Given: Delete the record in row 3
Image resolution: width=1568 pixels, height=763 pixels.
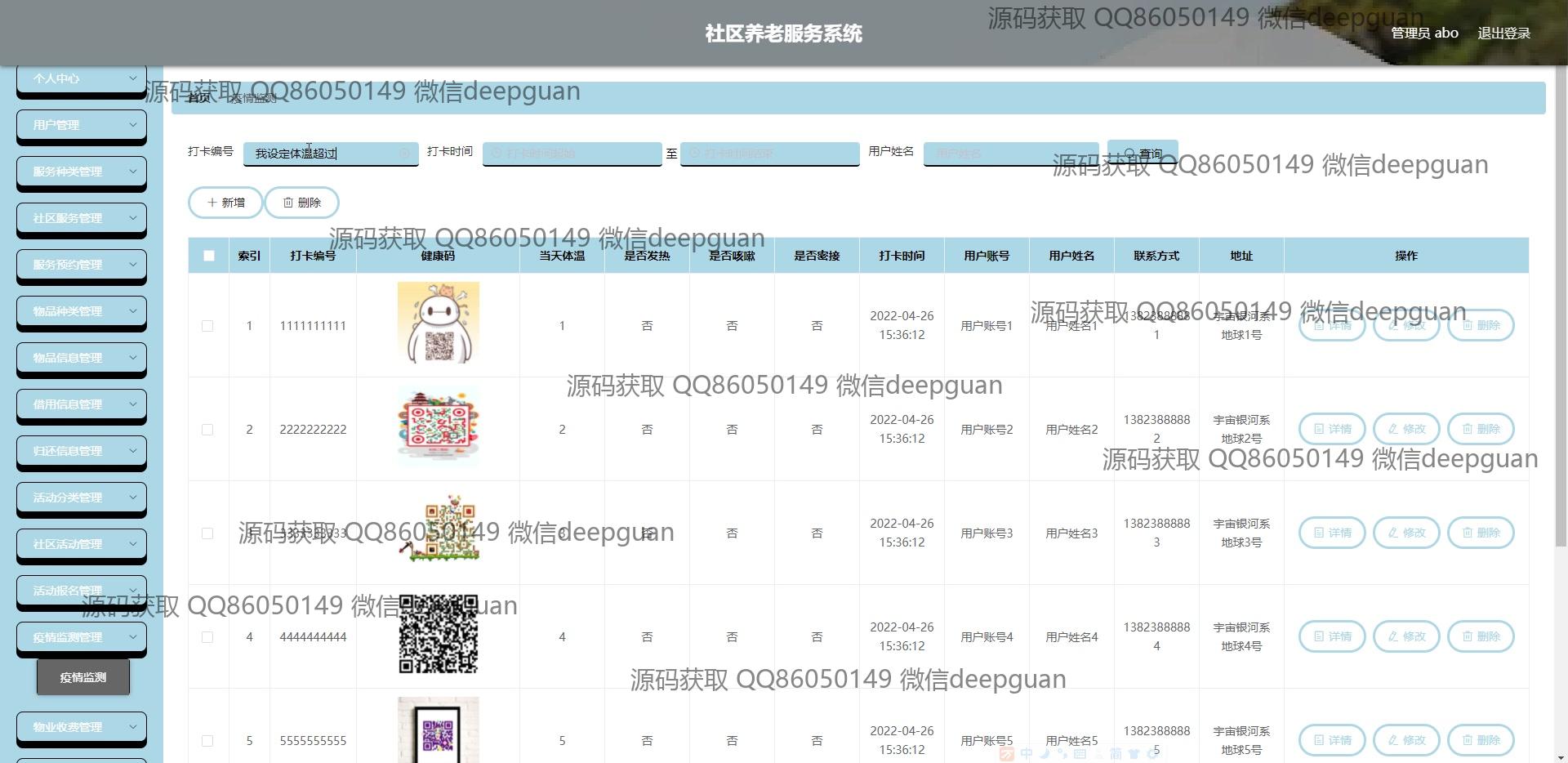Looking at the screenshot, I should [1480, 533].
